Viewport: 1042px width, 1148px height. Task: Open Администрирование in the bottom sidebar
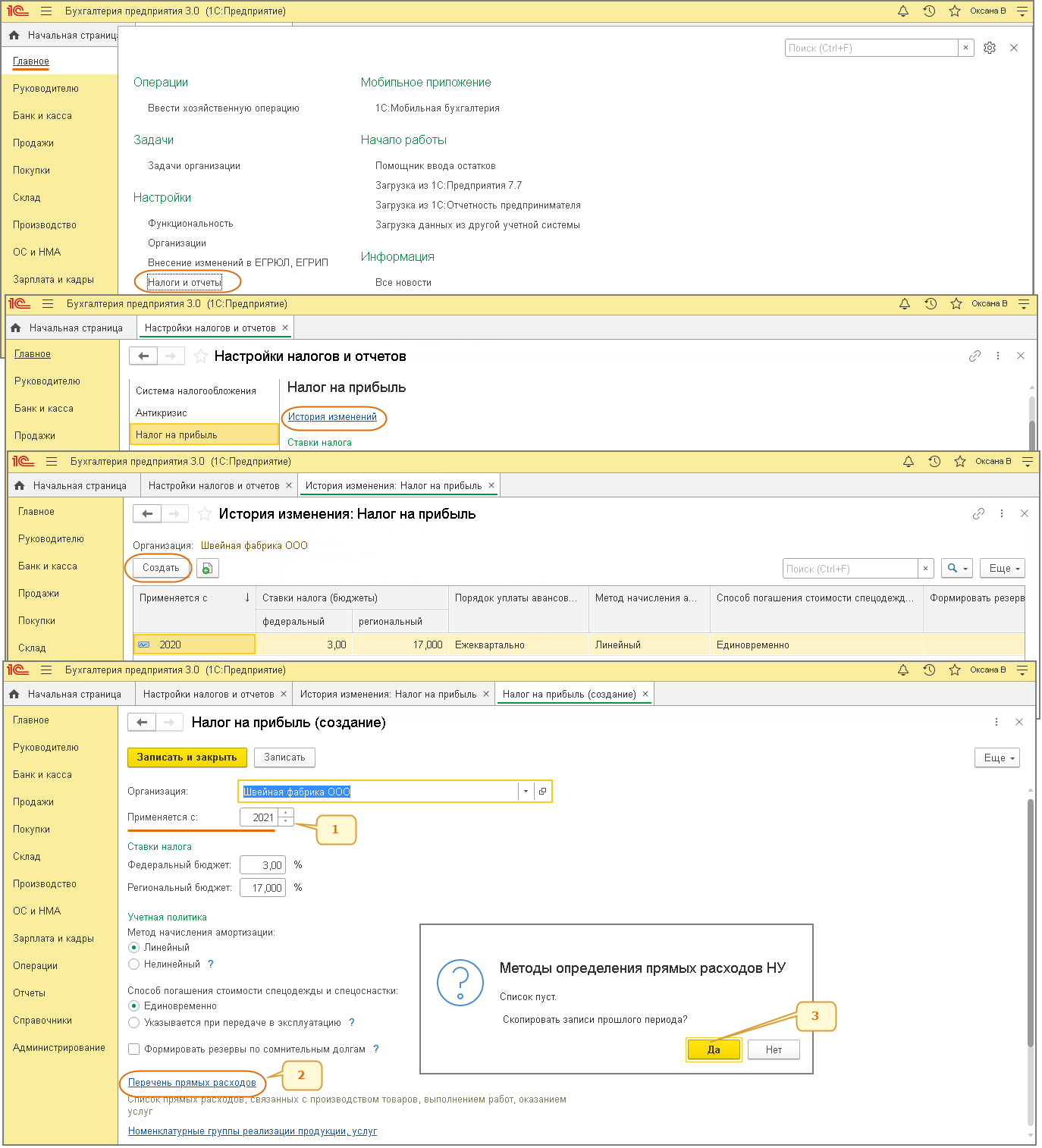59,1047
